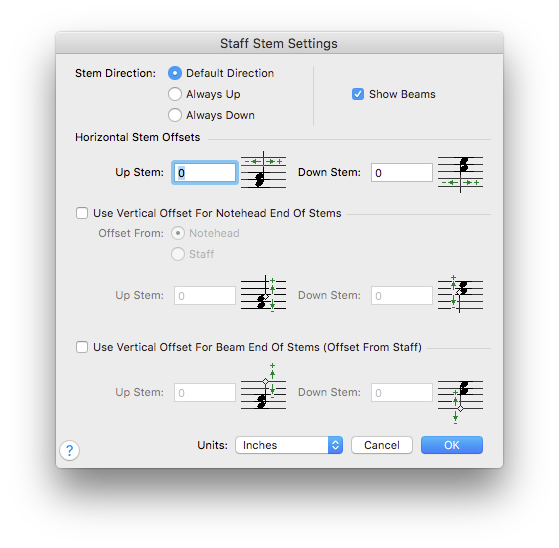
Task: Click the Units dropdown arrow stepper
Action: tap(335, 445)
